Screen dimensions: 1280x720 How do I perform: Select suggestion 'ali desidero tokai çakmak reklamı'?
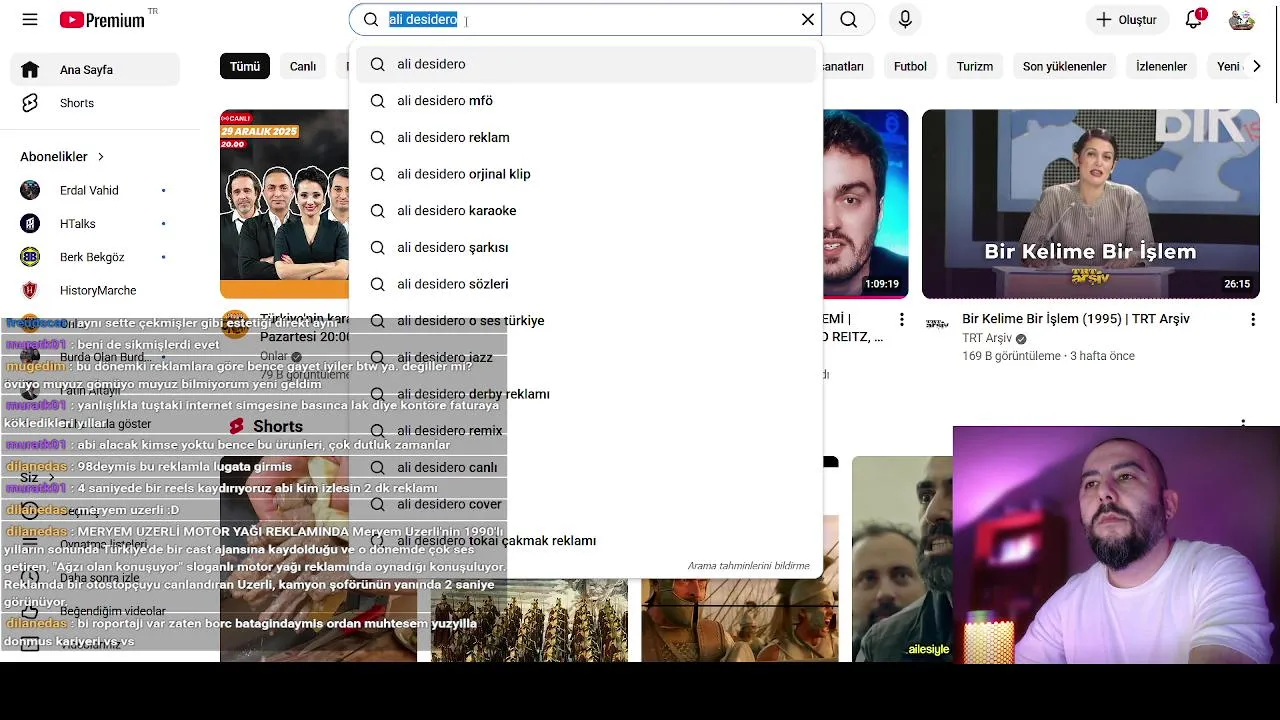point(586,541)
